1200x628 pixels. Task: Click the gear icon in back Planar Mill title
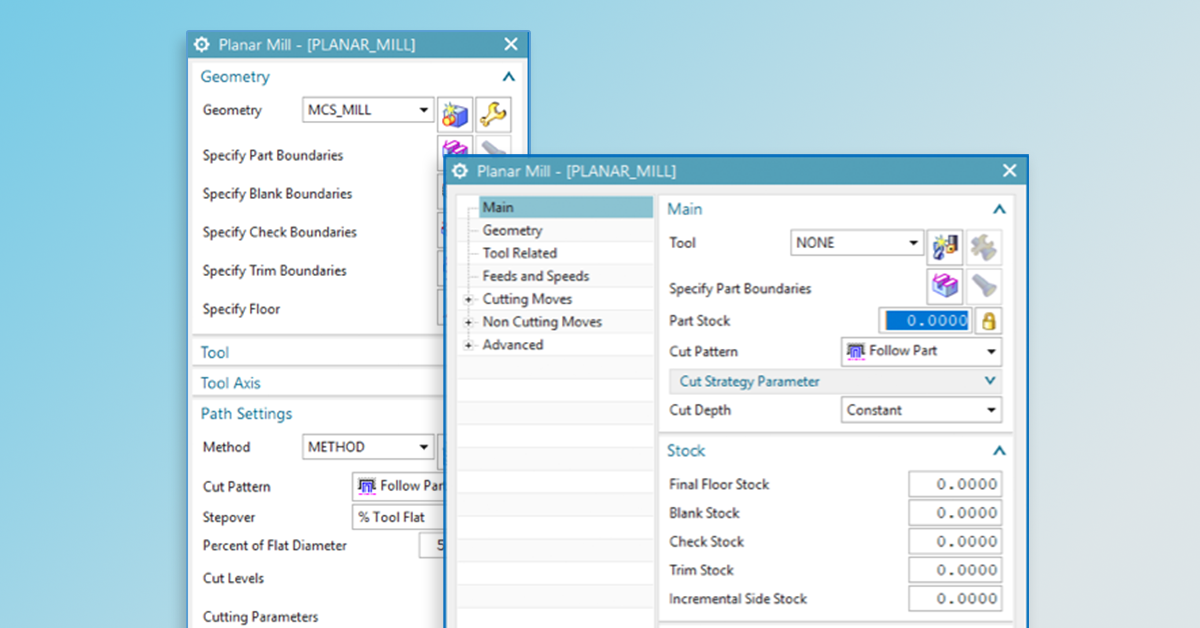pos(202,44)
